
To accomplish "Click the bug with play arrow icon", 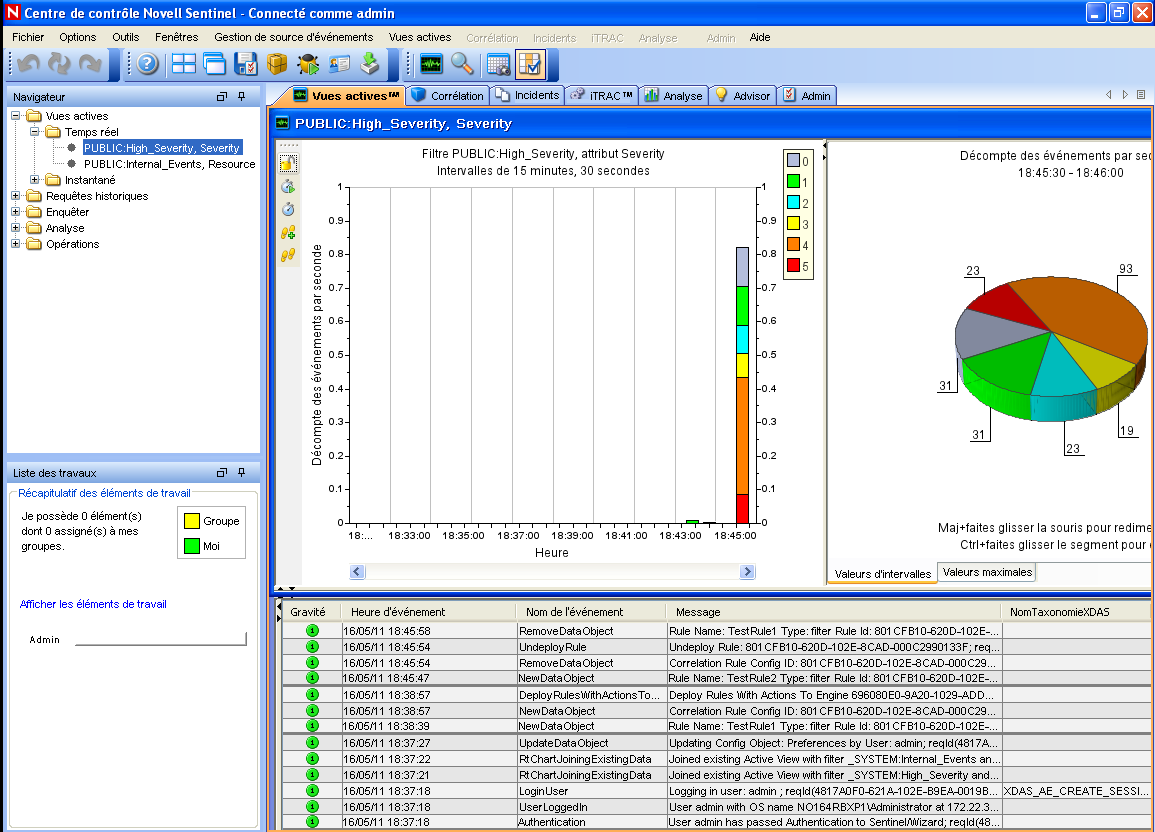I will 308,65.
